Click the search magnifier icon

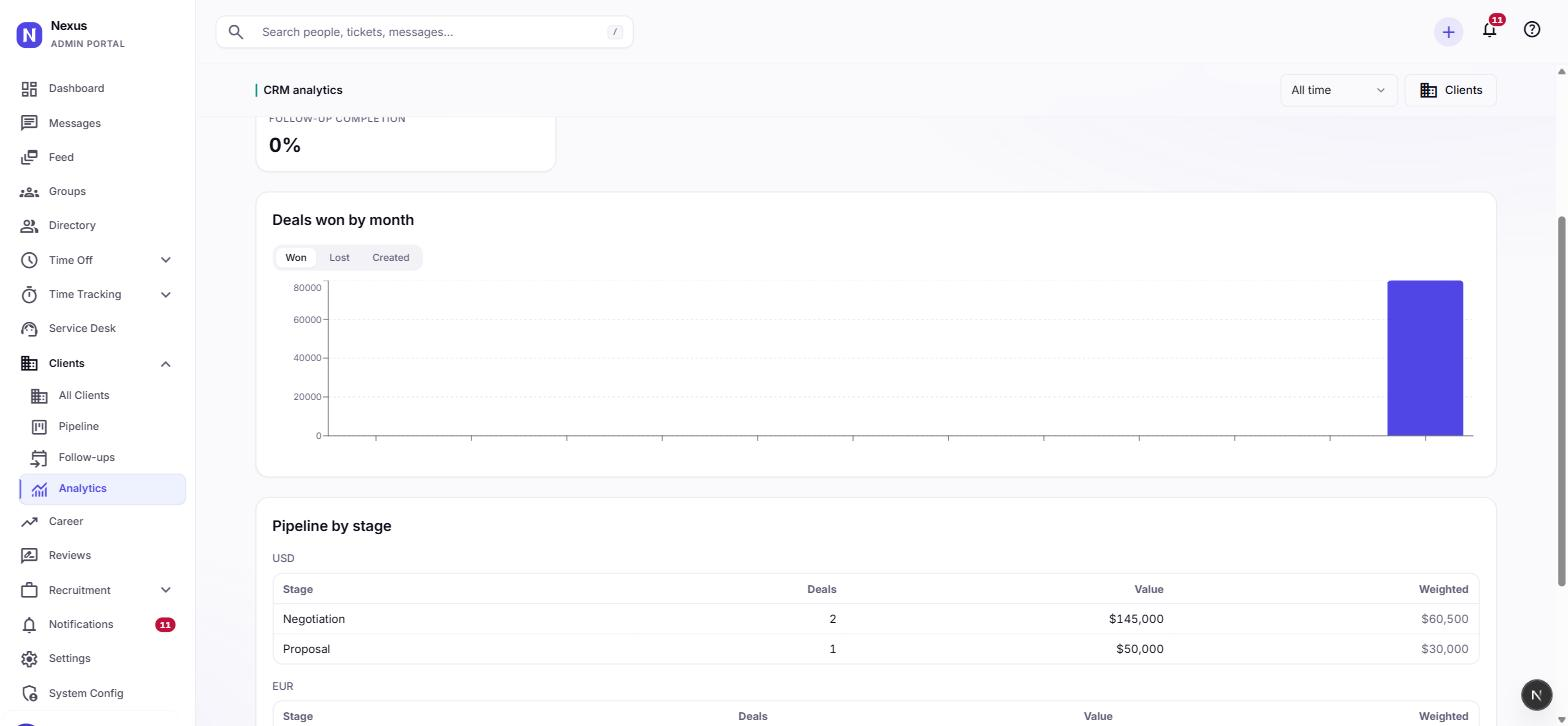pyautogui.click(x=236, y=32)
